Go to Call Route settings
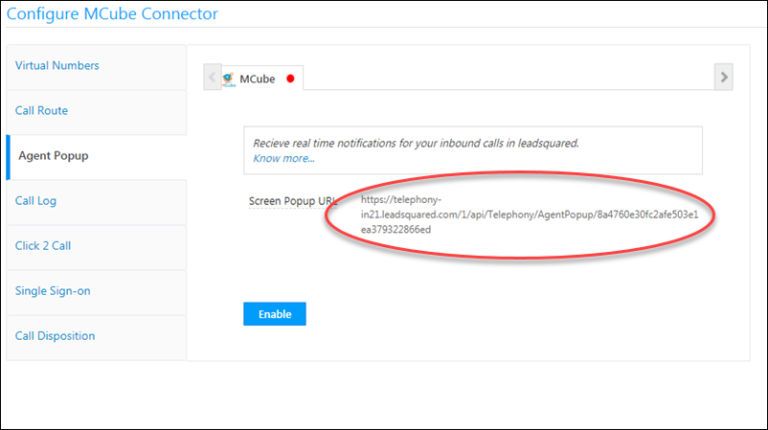The height and width of the screenshot is (430, 768). [x=42, y=111]
